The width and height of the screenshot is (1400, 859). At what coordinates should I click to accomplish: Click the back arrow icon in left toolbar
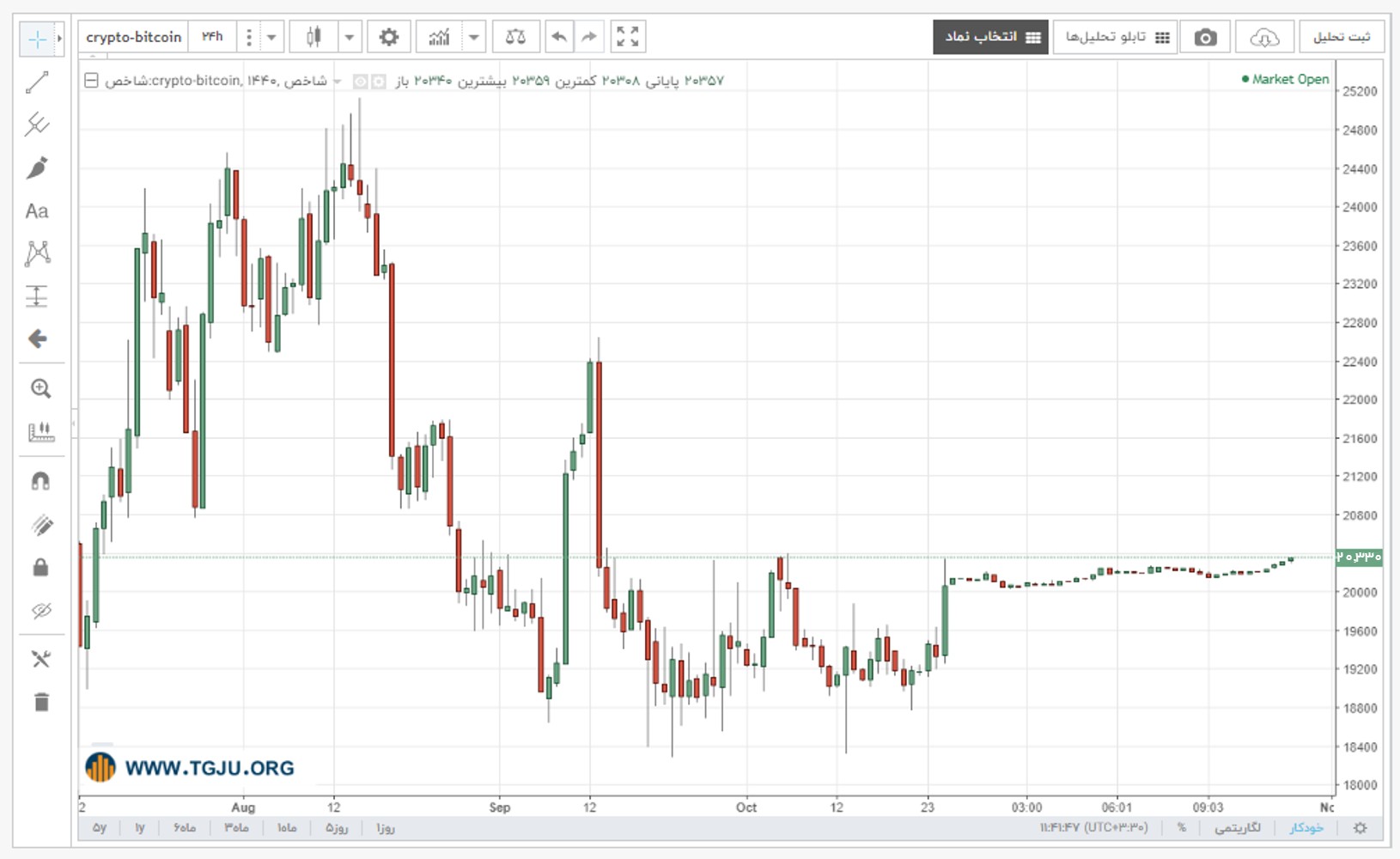37,338
